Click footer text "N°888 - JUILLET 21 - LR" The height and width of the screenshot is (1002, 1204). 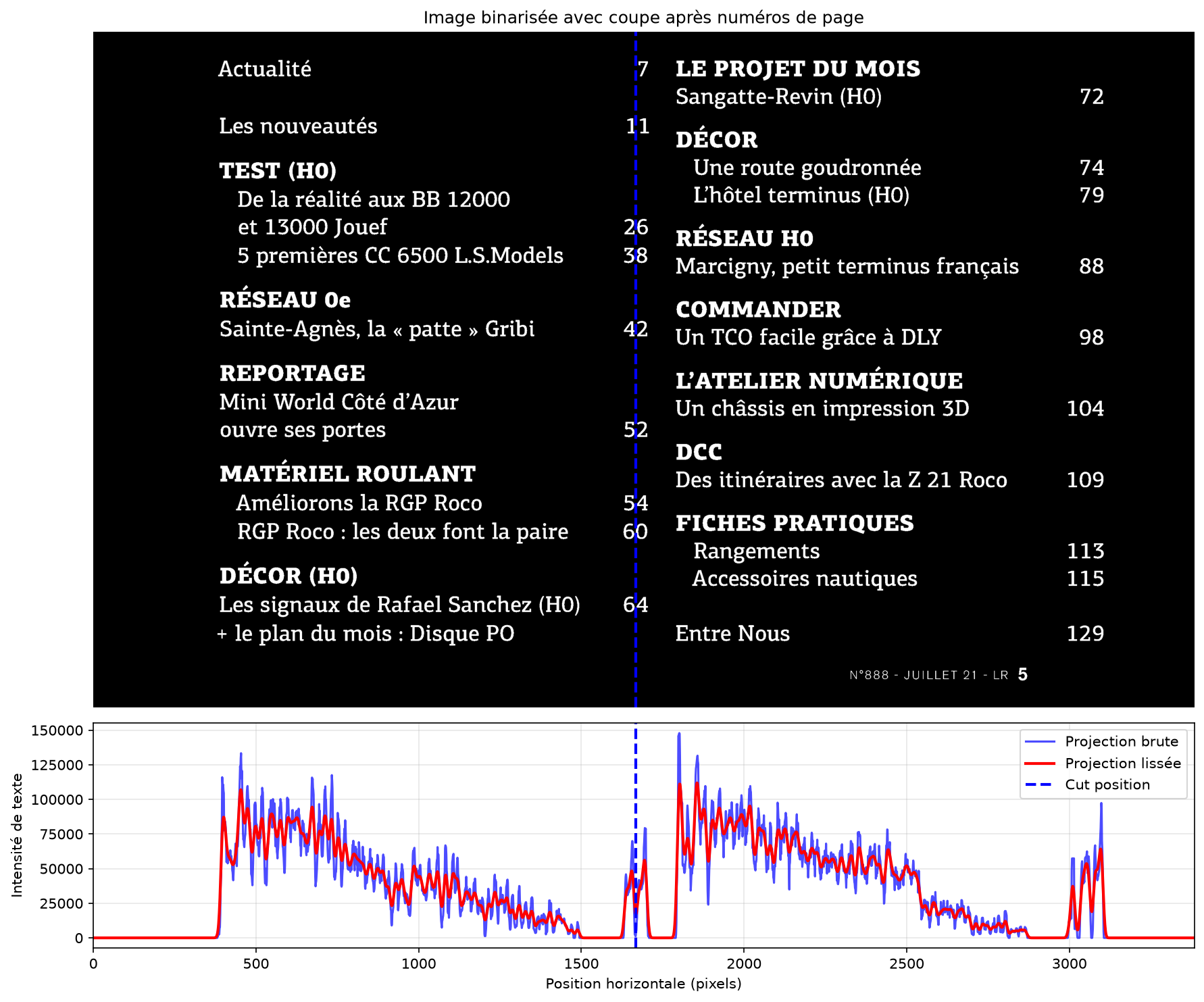(x=929, y=675)
